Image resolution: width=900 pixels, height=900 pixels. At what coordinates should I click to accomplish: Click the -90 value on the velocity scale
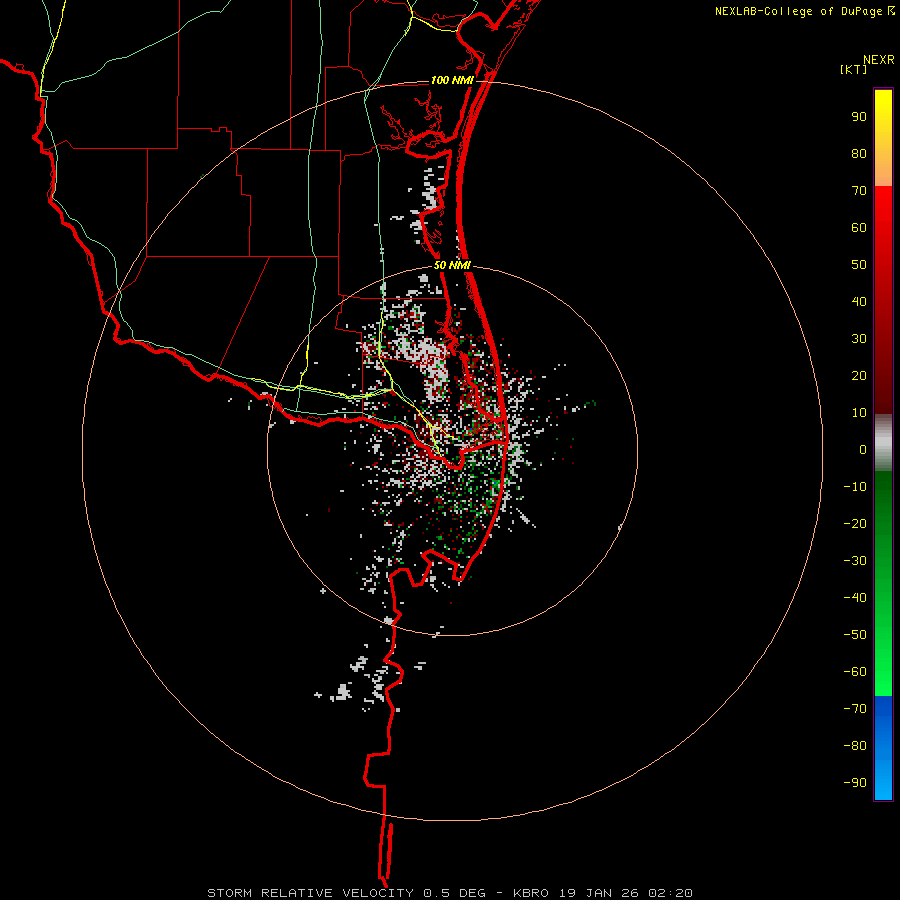(855, 783)
